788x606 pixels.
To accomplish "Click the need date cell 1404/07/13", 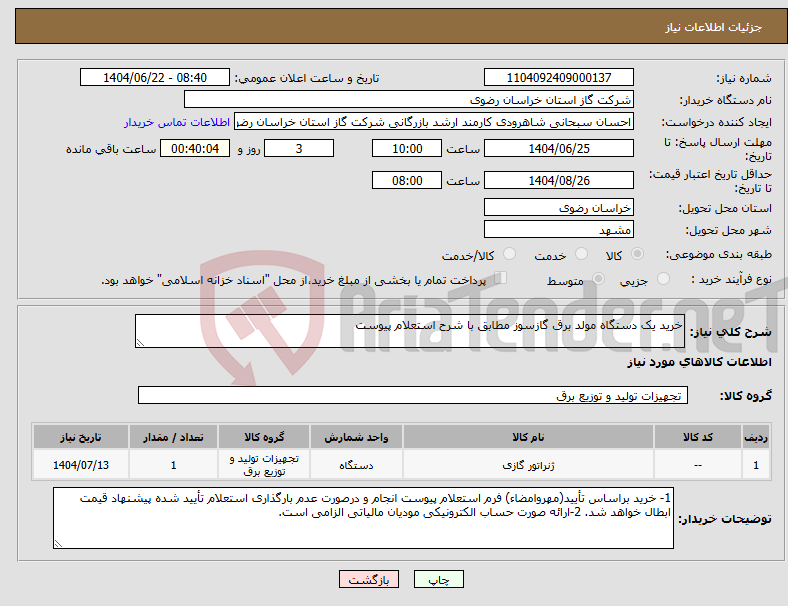I will pos(81,465).
